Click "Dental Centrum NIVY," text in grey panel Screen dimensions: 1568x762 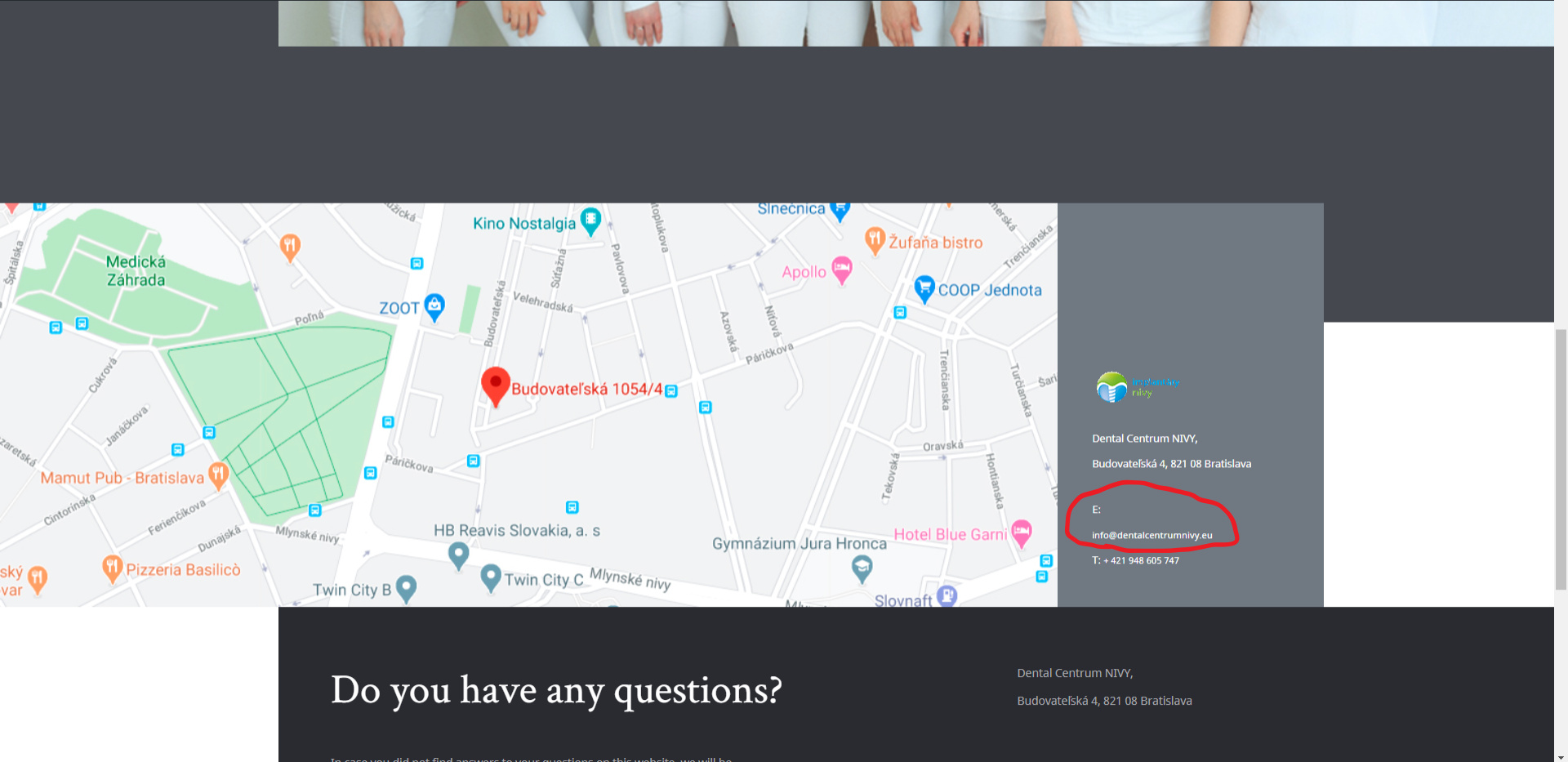coord(1145,439)
